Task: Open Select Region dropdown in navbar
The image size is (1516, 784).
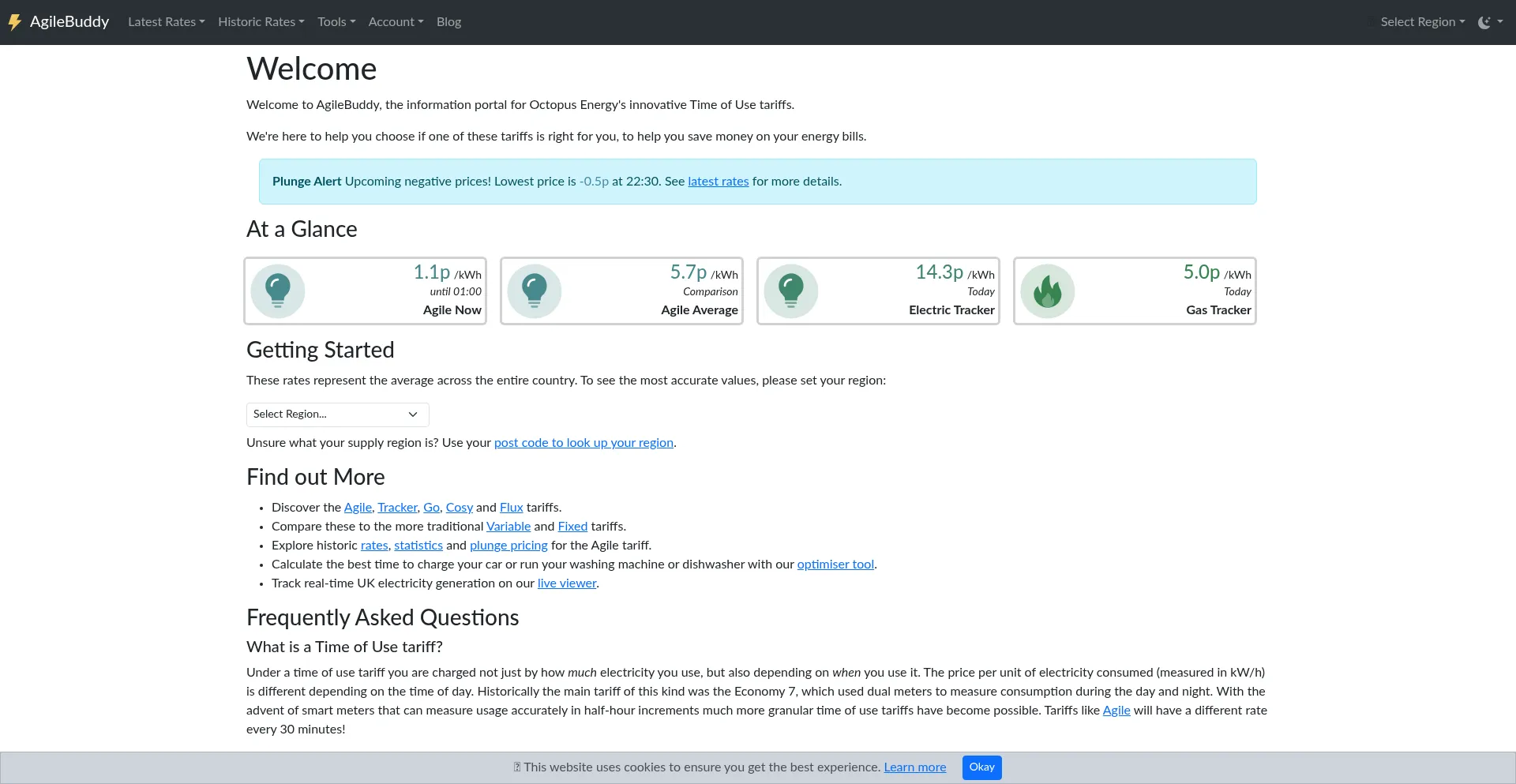Action: [1423, 22]
